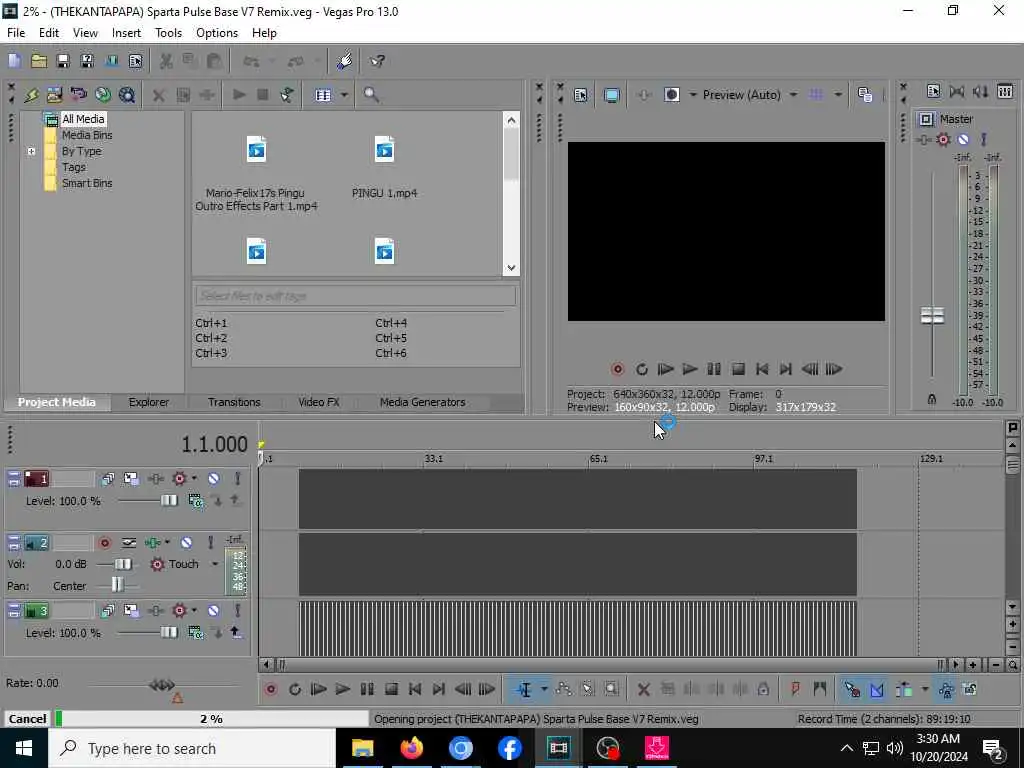Open edit tool dropdown arrow in timeline toolbar
Screen dimensions: 1024x768
pyautogui.click(x=544, y=689)
